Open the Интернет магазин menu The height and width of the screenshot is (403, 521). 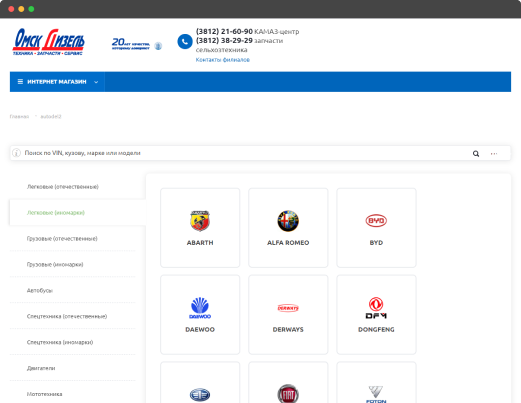[57, 82]
